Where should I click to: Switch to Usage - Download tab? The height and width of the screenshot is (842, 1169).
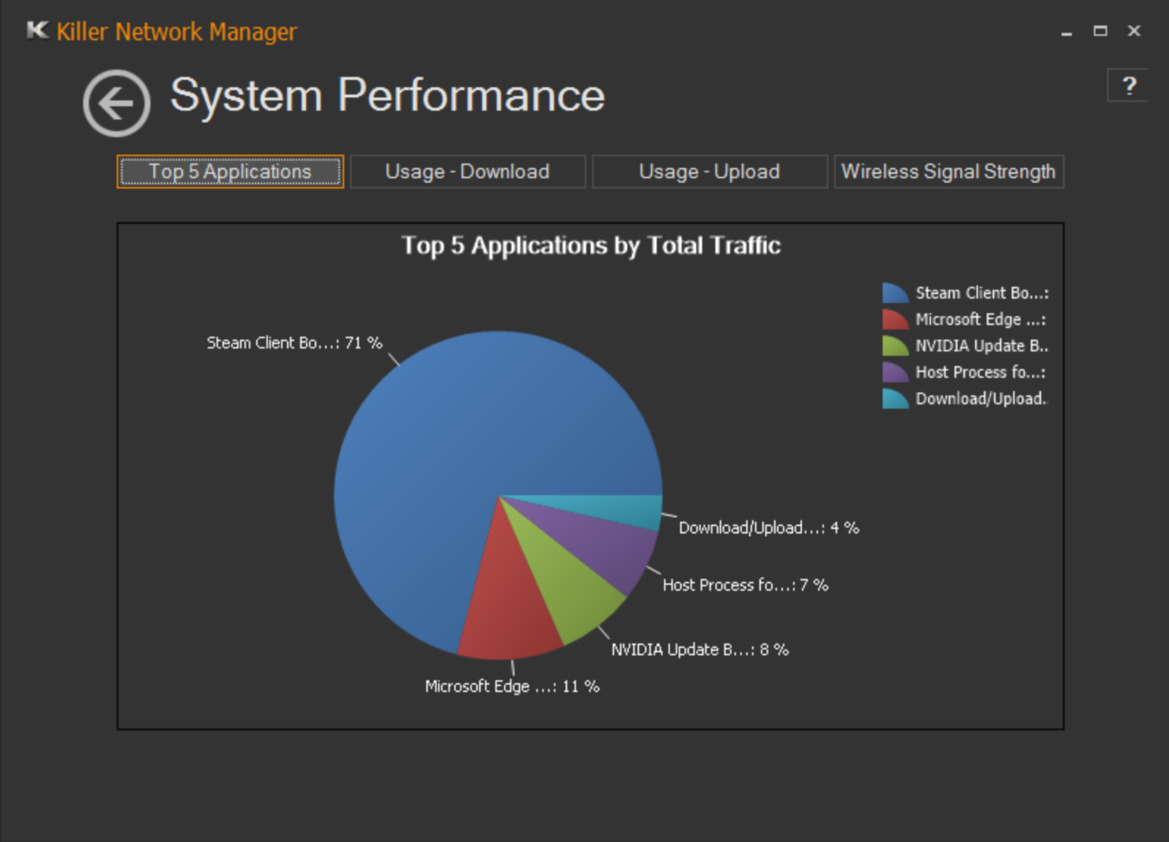pos(467,172)
